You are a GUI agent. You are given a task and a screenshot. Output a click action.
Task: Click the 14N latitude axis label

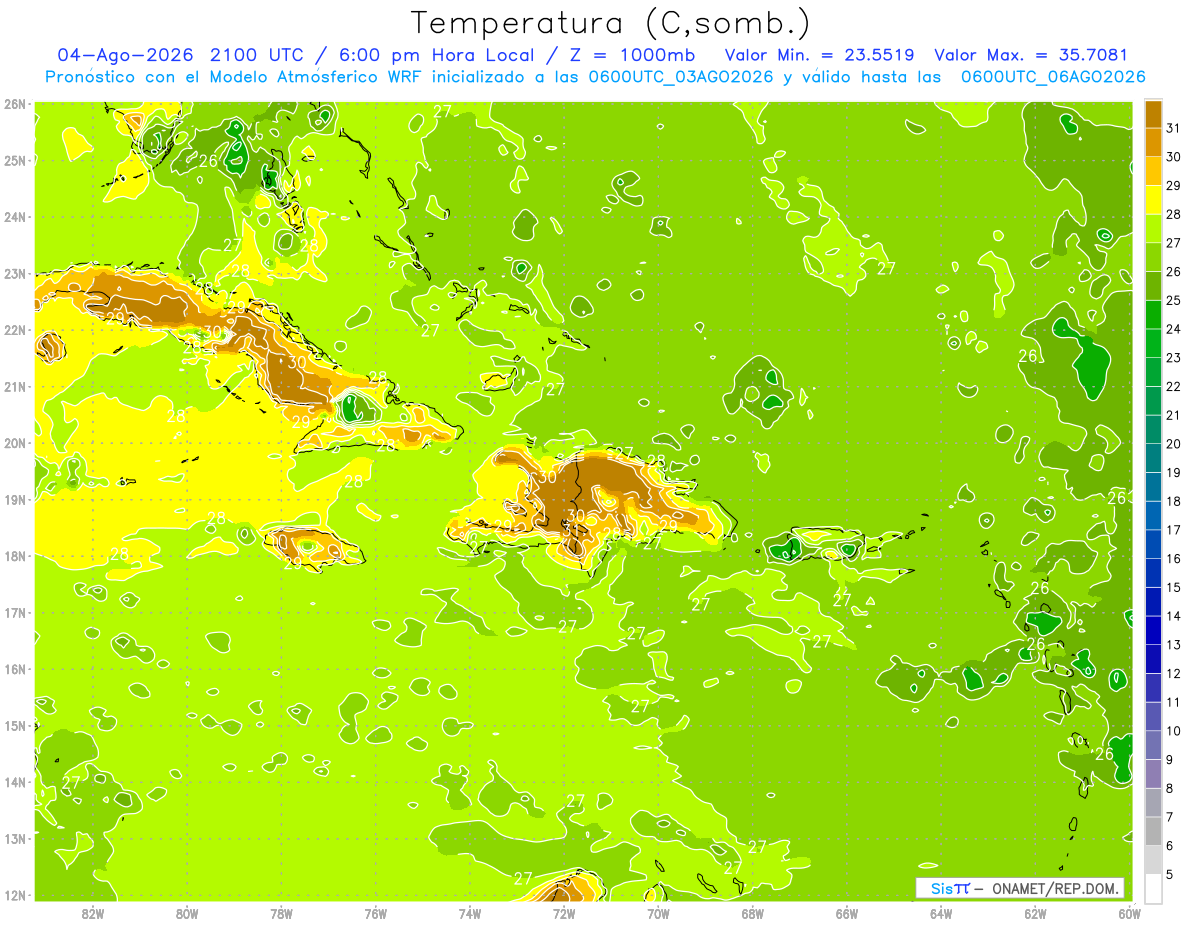coord(14,782)
